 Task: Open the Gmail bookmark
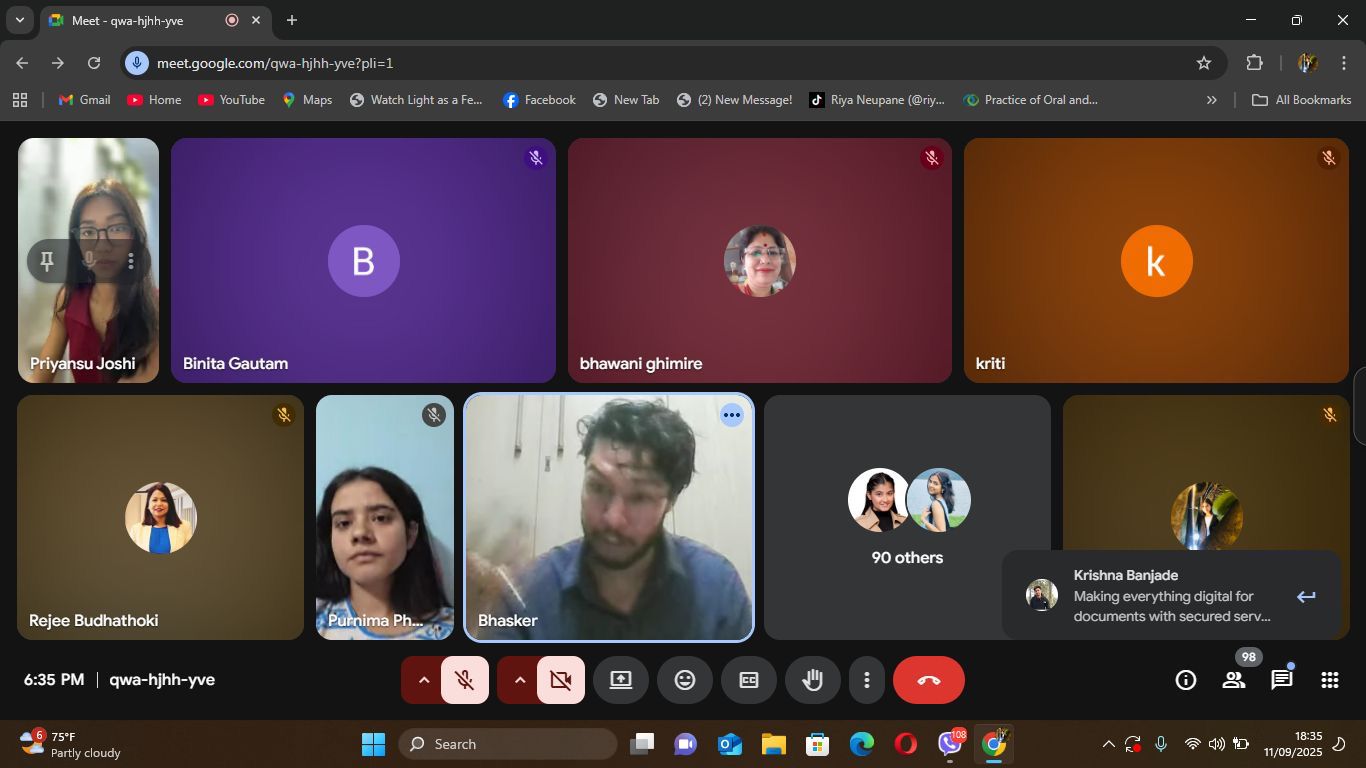(84, 100)
